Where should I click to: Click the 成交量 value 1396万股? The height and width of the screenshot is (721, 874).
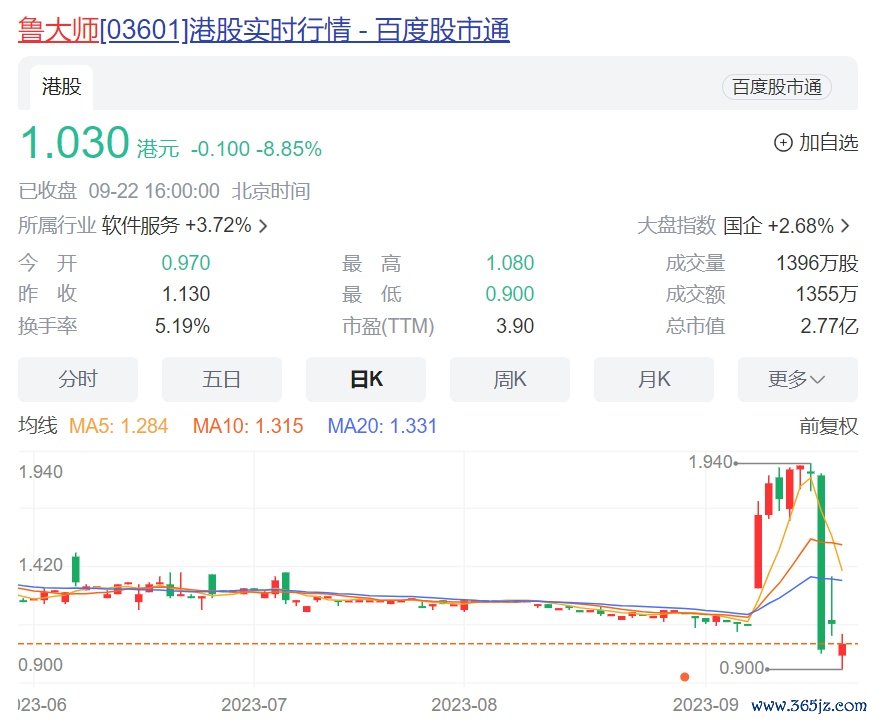[817, 263]
